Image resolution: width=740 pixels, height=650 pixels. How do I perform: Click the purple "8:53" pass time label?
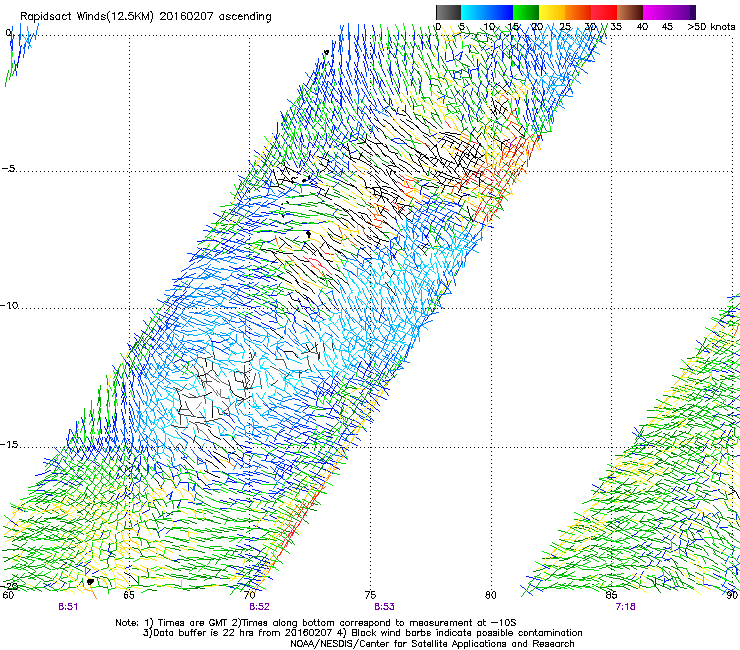point(384,607)
